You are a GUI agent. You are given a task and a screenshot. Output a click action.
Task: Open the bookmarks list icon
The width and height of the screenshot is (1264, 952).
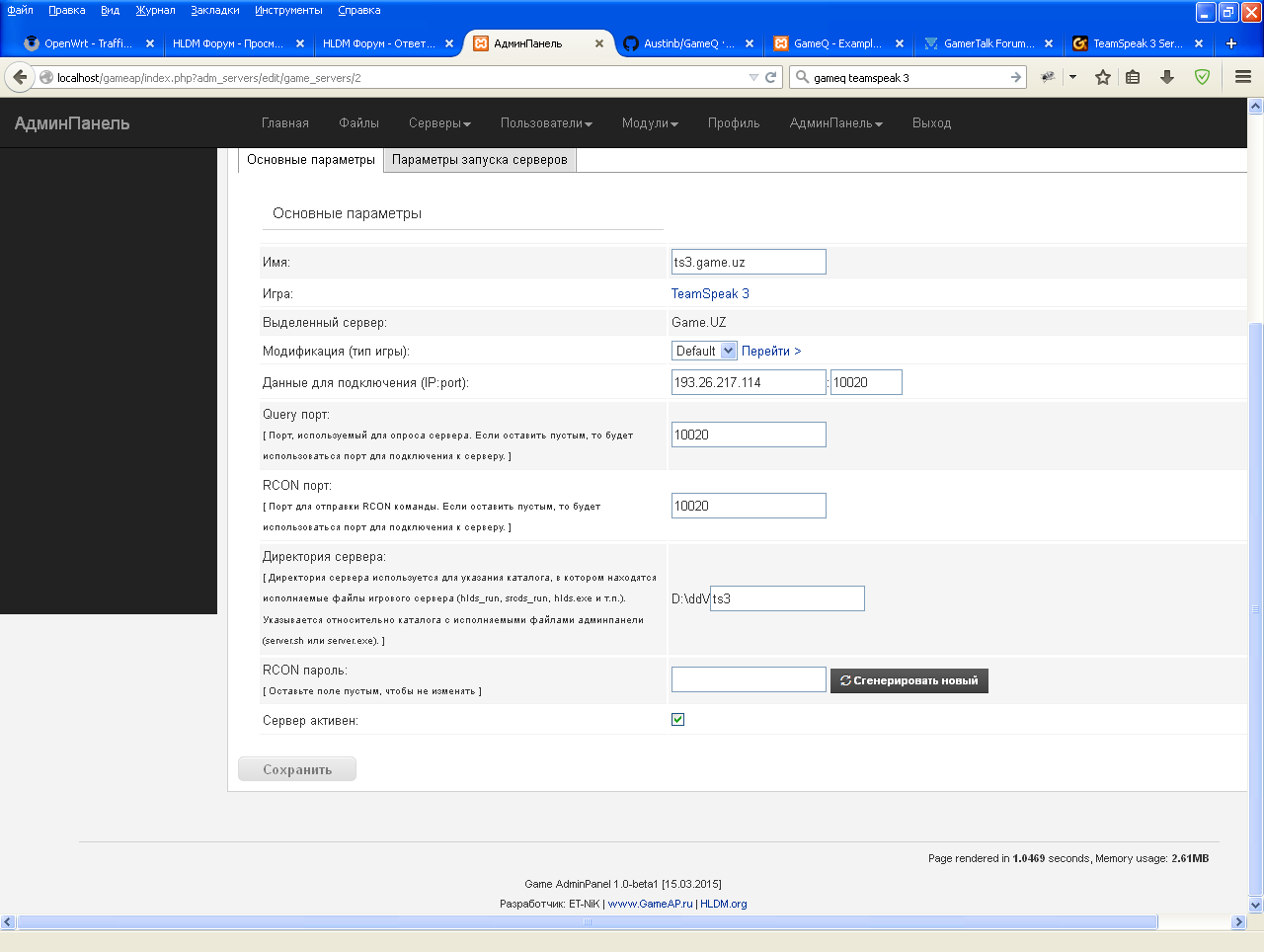coord(1133,77)
